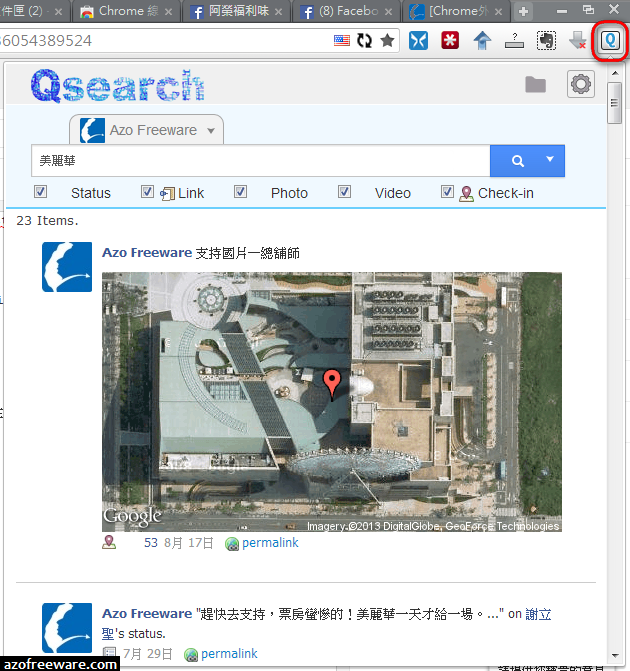630x671 pixels.
Task: Click the popup scrollbar up arrow
Action: click(x=615, y=73)
